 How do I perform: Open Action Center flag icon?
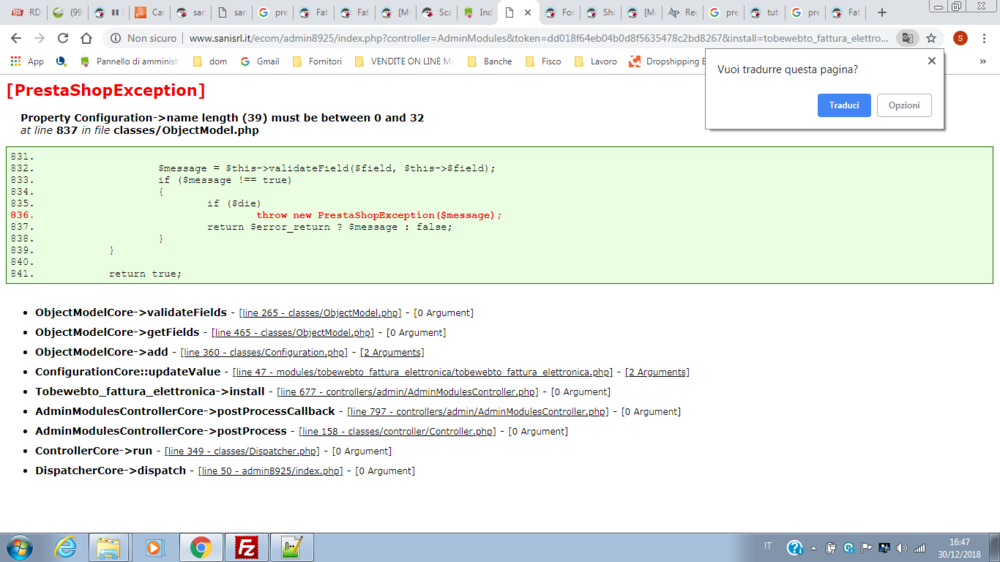coord(866,548)
